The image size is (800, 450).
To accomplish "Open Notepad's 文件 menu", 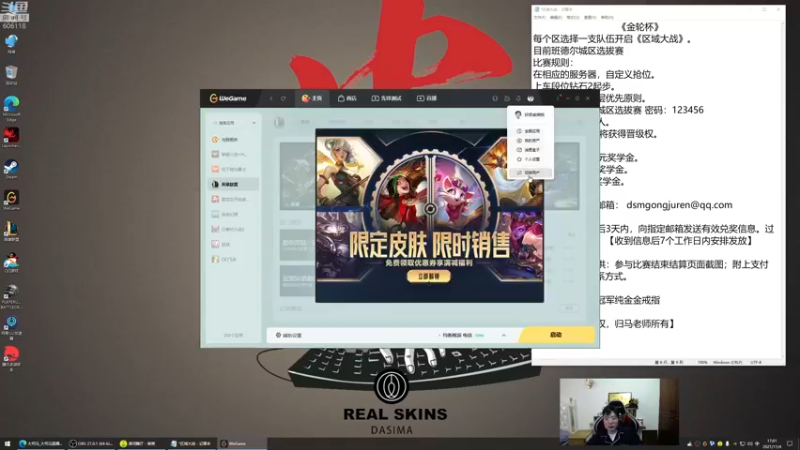I will tap(539, 17).
